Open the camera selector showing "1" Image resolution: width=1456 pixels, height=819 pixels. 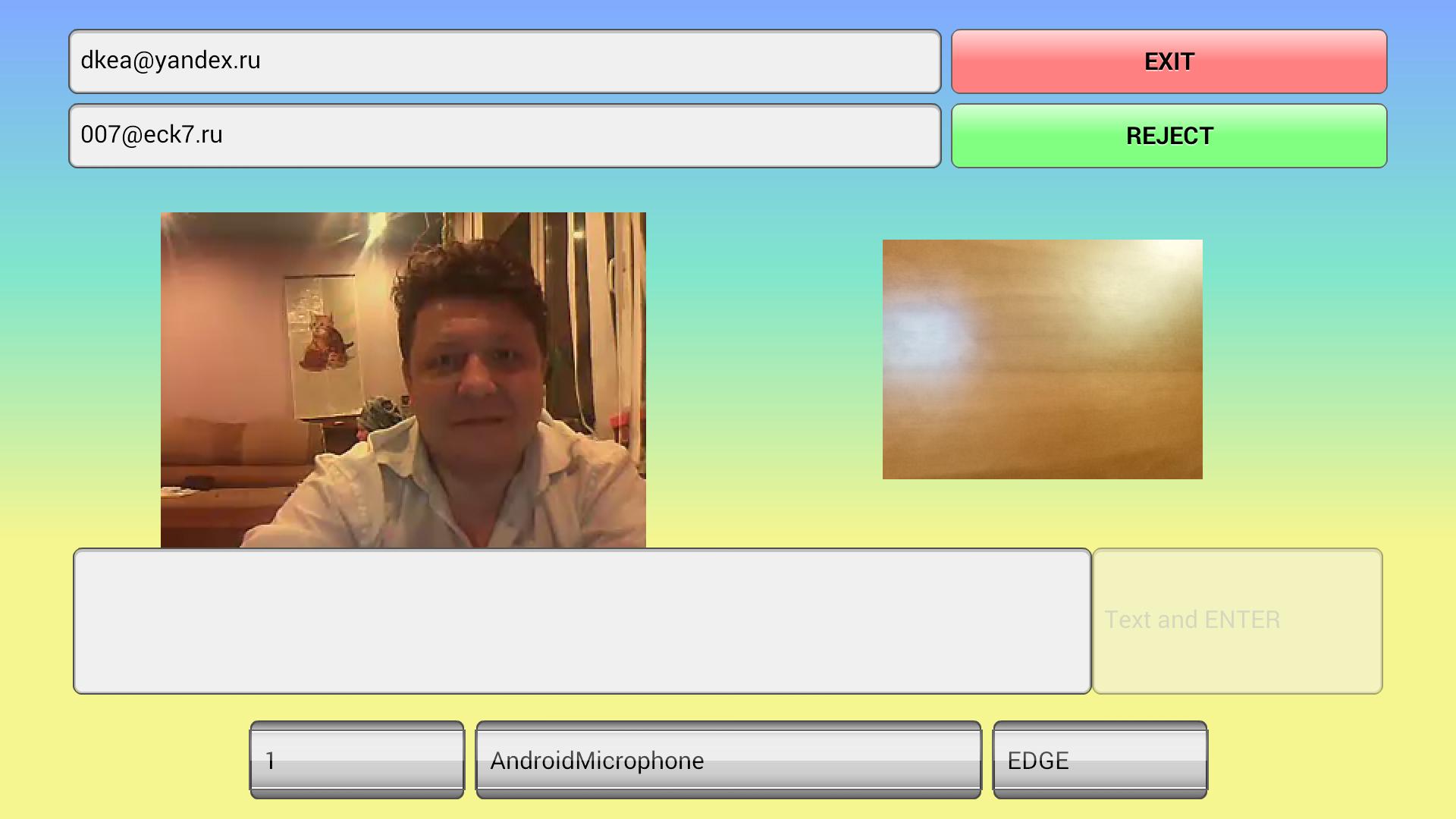pyautogui.click(x=356, y=761)
